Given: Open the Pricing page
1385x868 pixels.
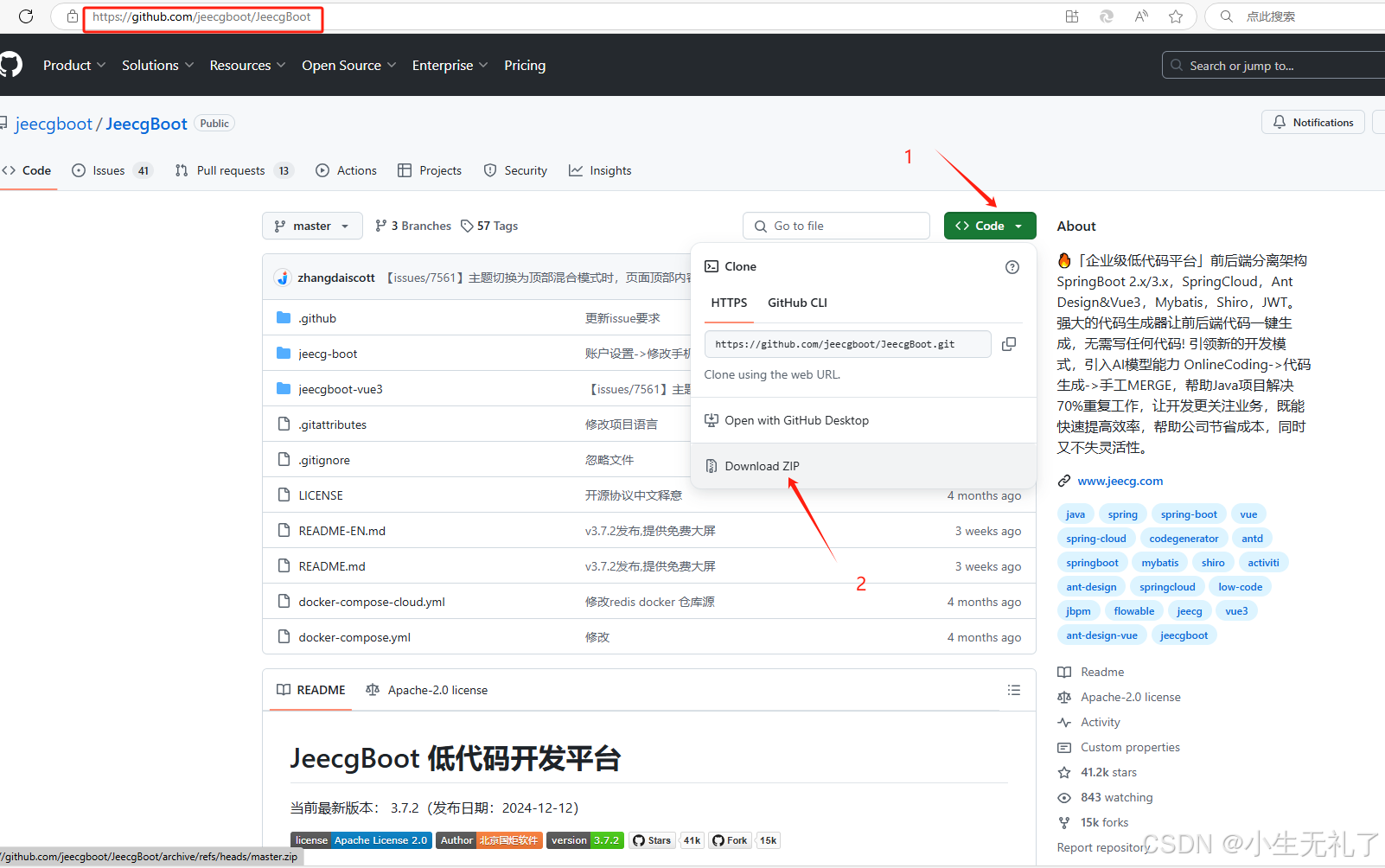Looking at the screenshot, I should click(525, 65).
